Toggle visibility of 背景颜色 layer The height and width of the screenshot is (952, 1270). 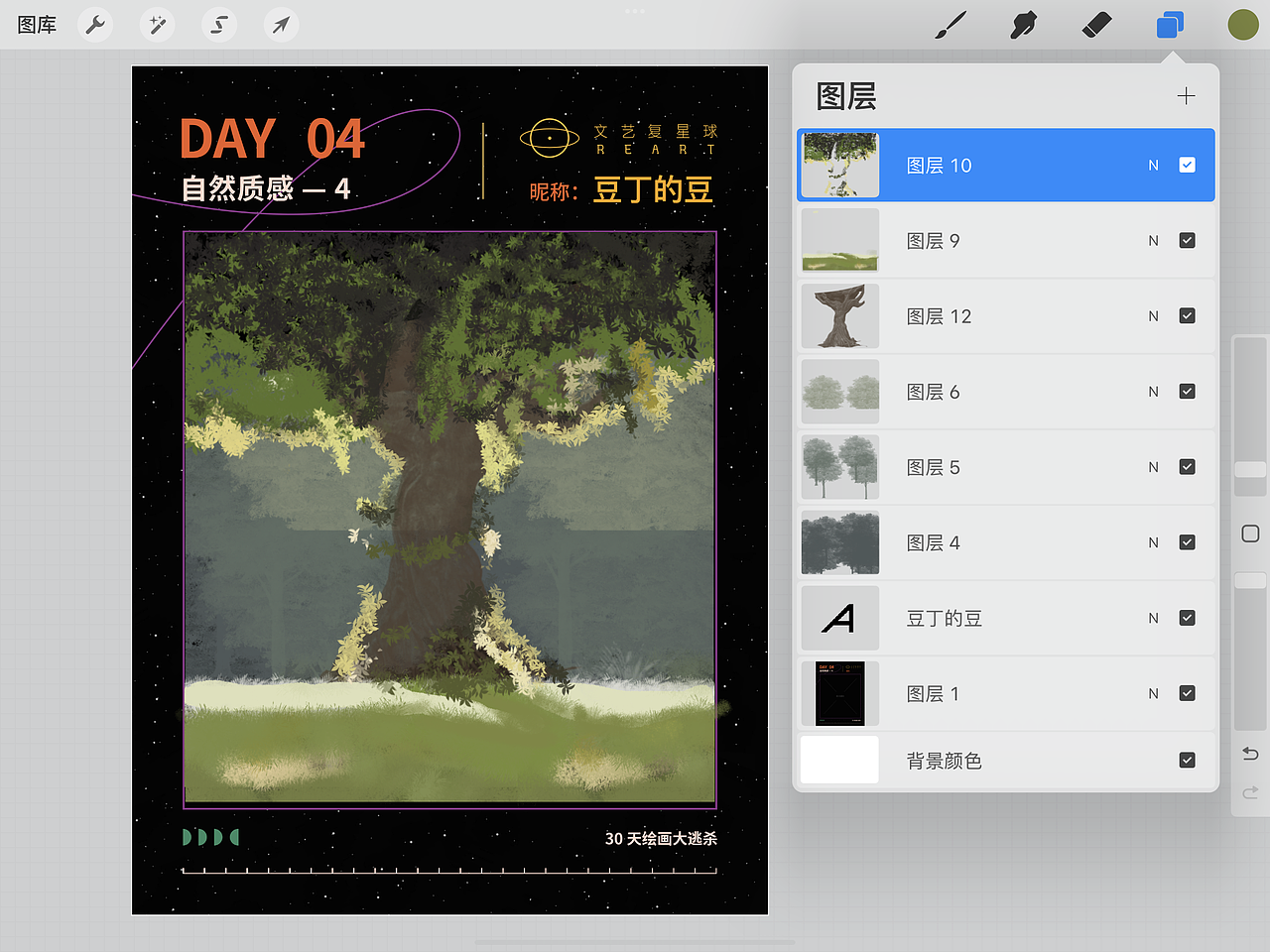[1187, 760]
